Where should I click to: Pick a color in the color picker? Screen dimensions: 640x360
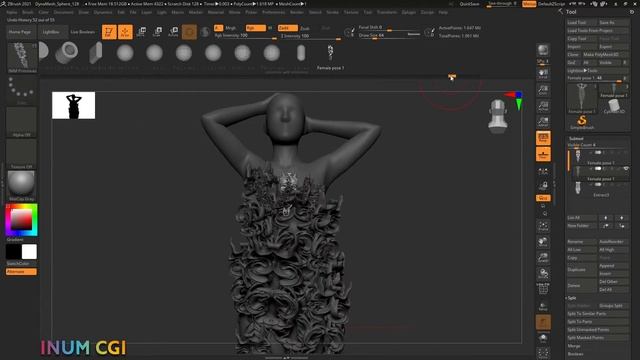pyautogui.click(x=21, y=220)
